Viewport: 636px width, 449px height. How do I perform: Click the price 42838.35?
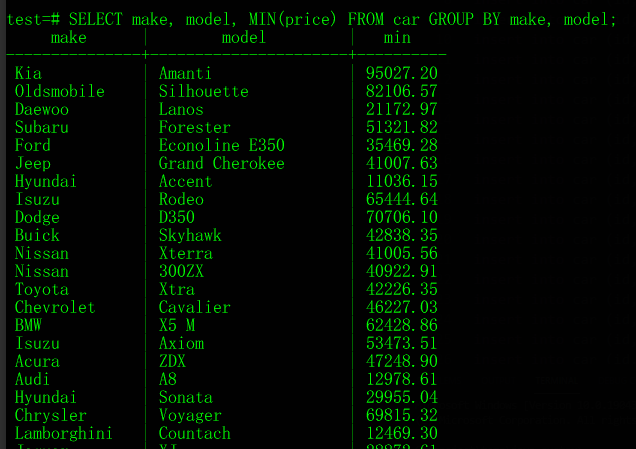(x=402, y=235)
